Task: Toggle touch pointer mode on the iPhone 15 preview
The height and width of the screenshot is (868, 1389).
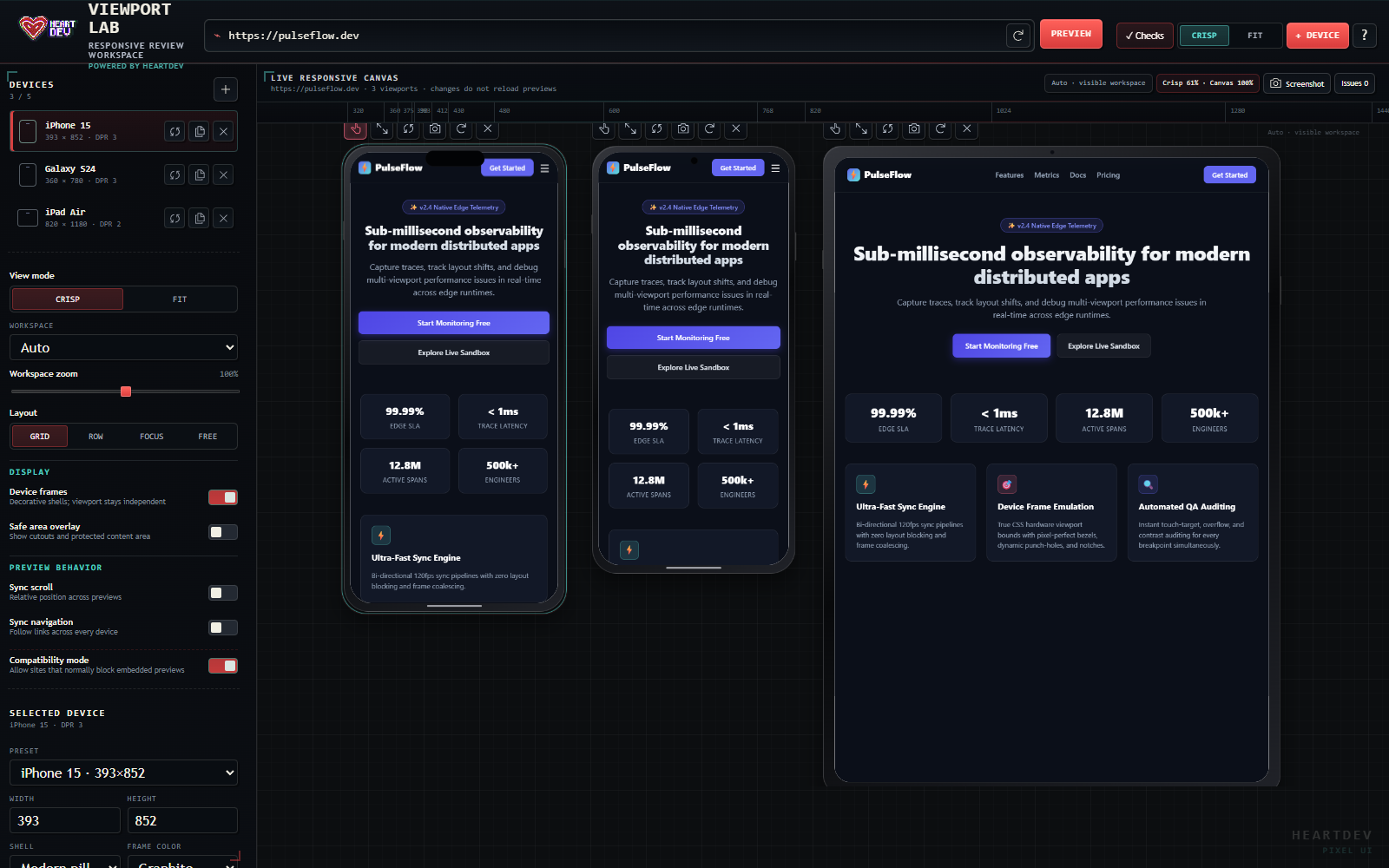Action: pyautogui.click(x=355, y=128)
